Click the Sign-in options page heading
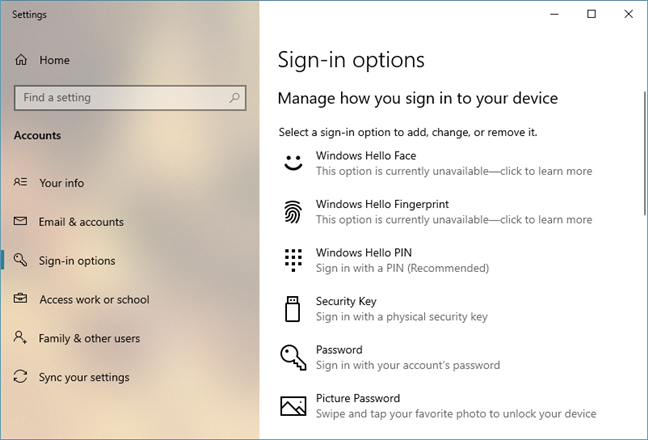 point(351,60)
